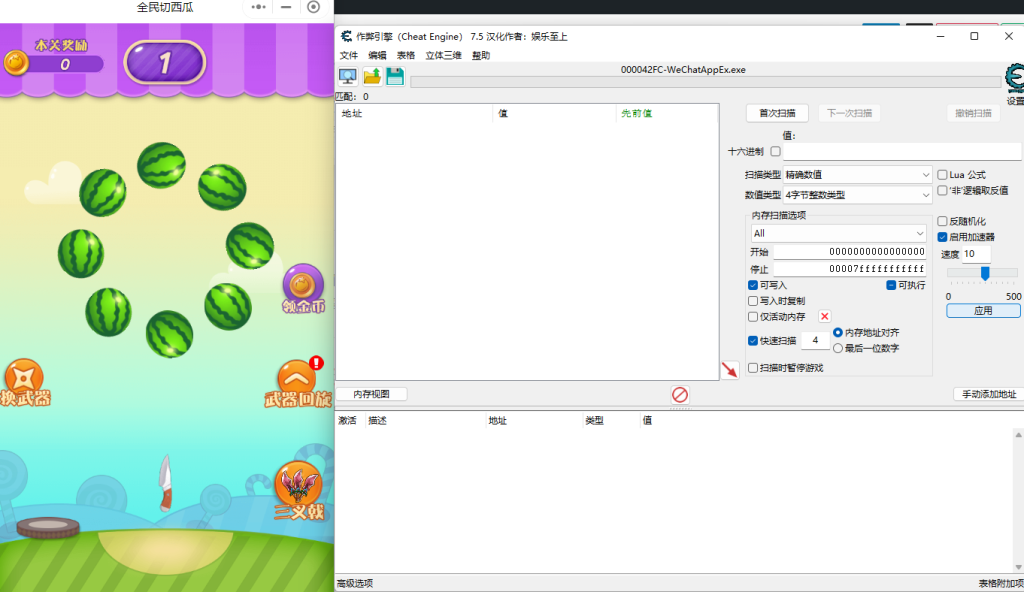Screen dimensions: 1024x592
Task: Toggle the '非'逻辑取反值 checkbox
Action: click(x=942, y=191)
